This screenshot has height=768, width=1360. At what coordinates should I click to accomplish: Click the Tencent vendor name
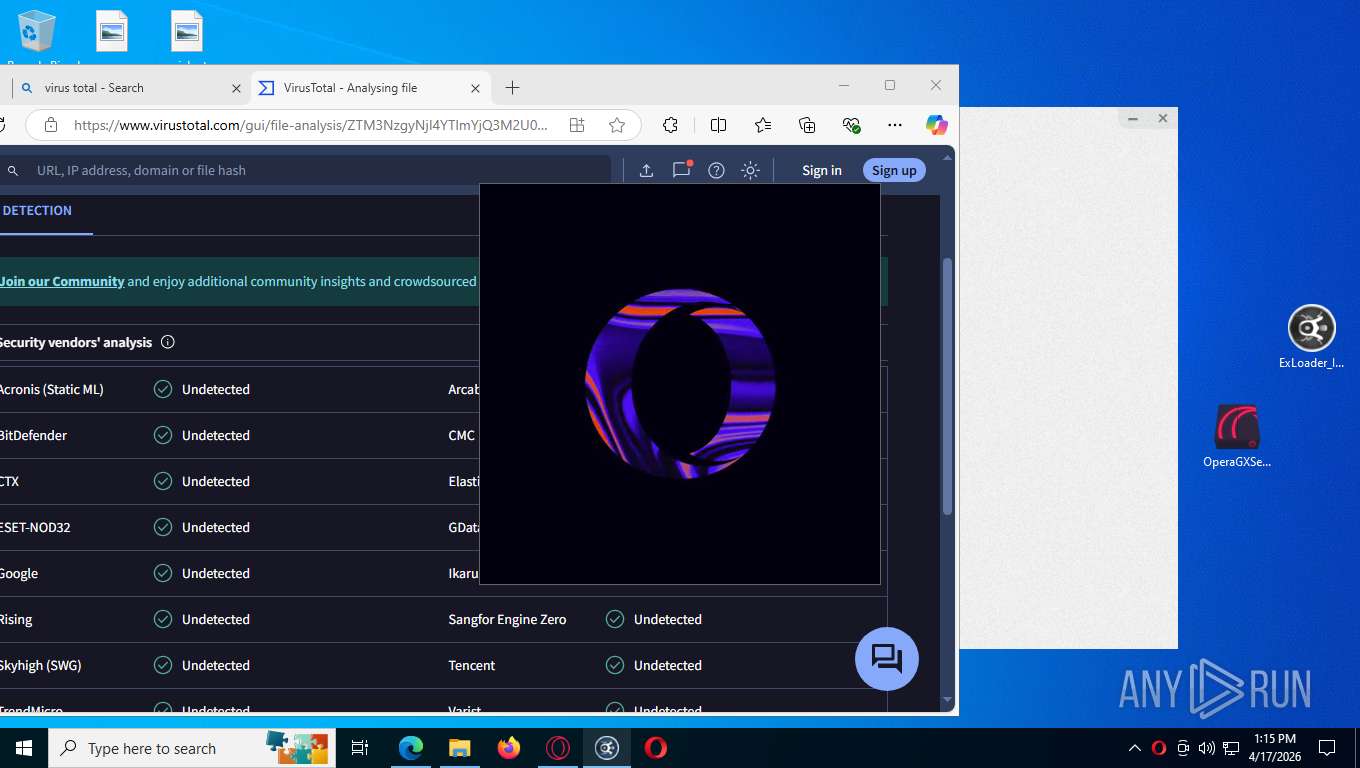pyautogui.click(x=472, y=665)
